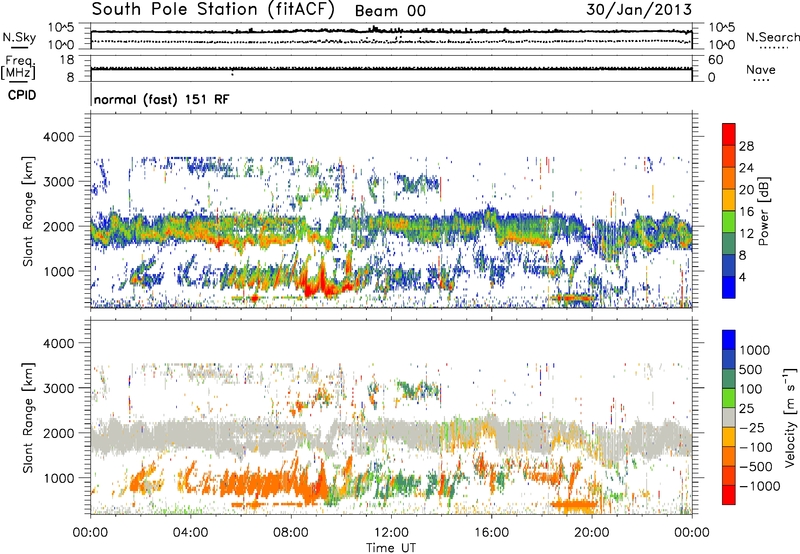Click the '10^5' label at right of noise panel
The image size is (800, 554).
(721, 28)
